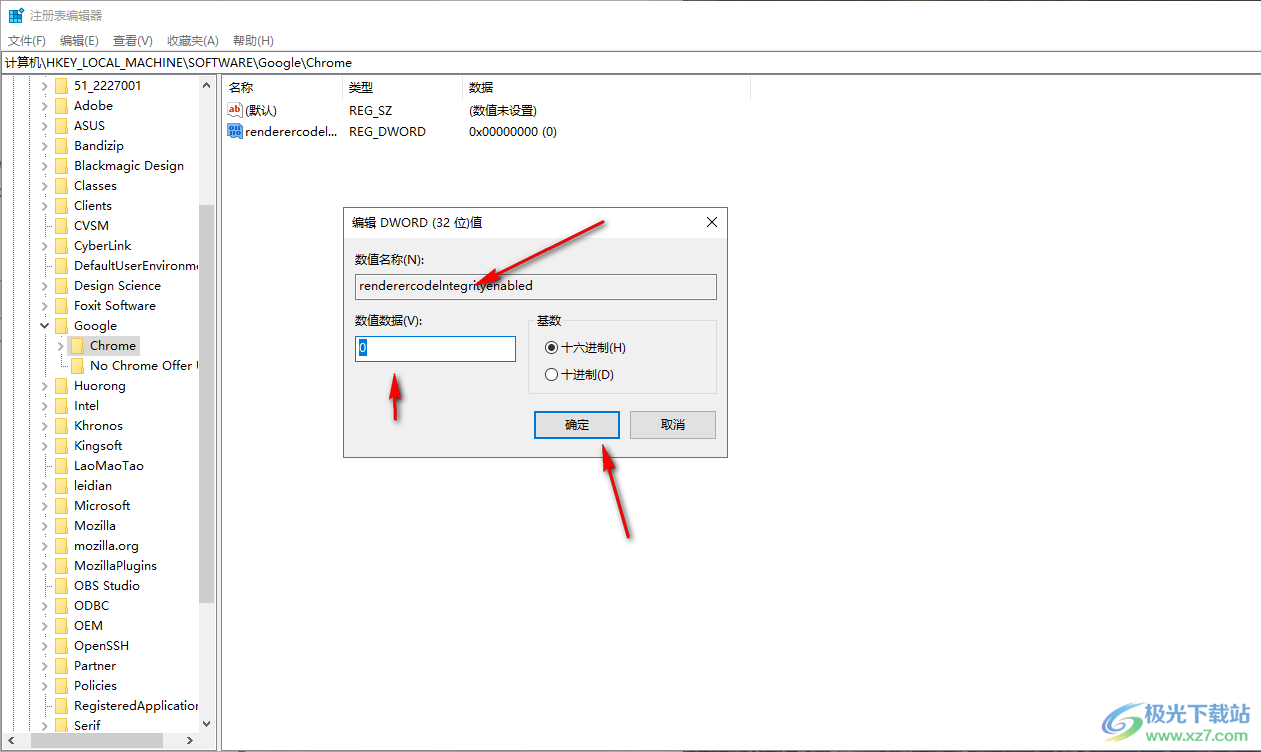
Task: Click the Policies folder icon
Action: click(60, 685)
